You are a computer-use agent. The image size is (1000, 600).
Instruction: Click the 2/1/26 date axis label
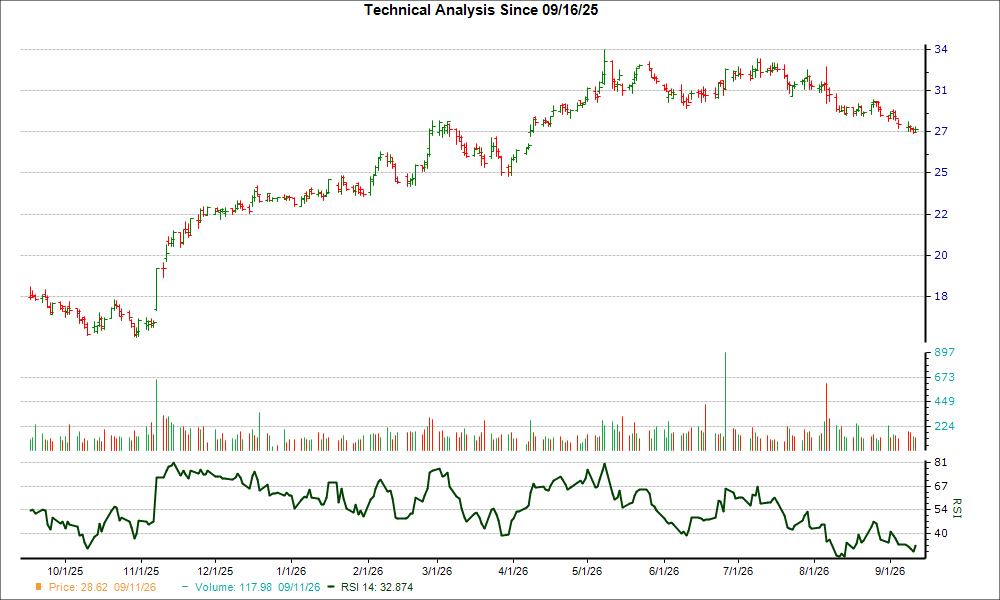pyautogui.click(x=368, y=571)
